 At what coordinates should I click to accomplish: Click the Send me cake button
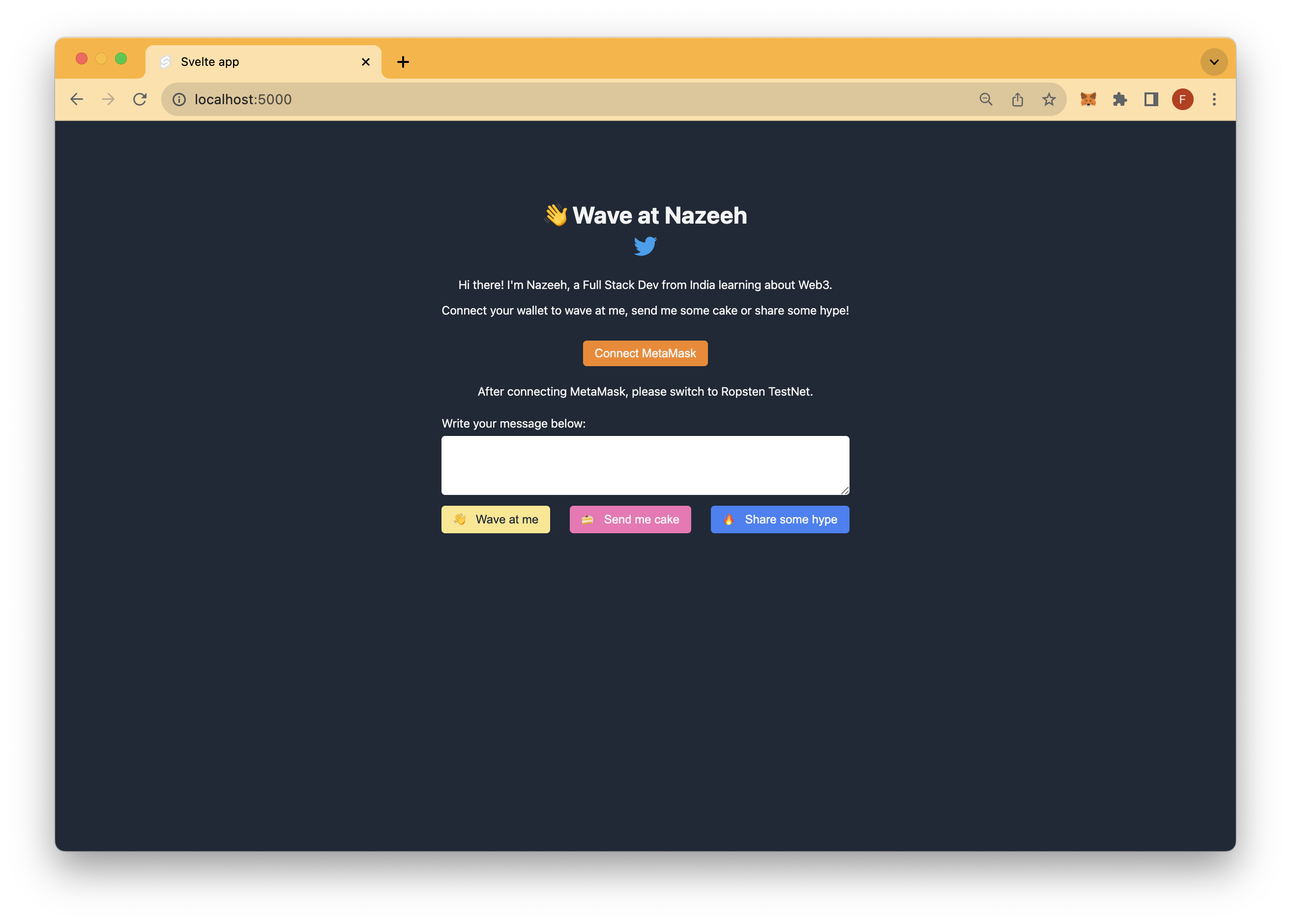(x=630, y=520)
